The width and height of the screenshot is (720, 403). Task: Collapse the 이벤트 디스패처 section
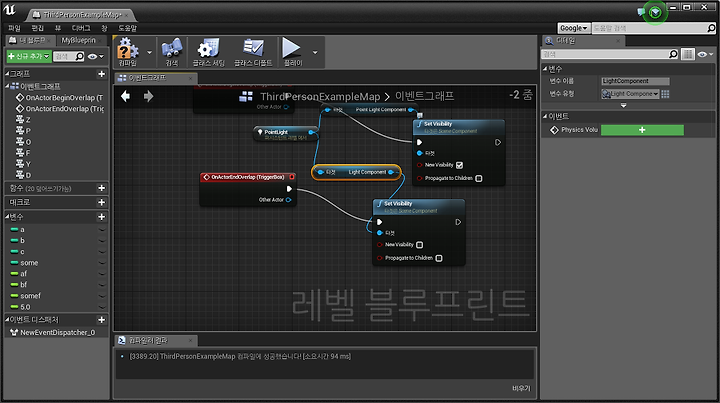[7, 320]
